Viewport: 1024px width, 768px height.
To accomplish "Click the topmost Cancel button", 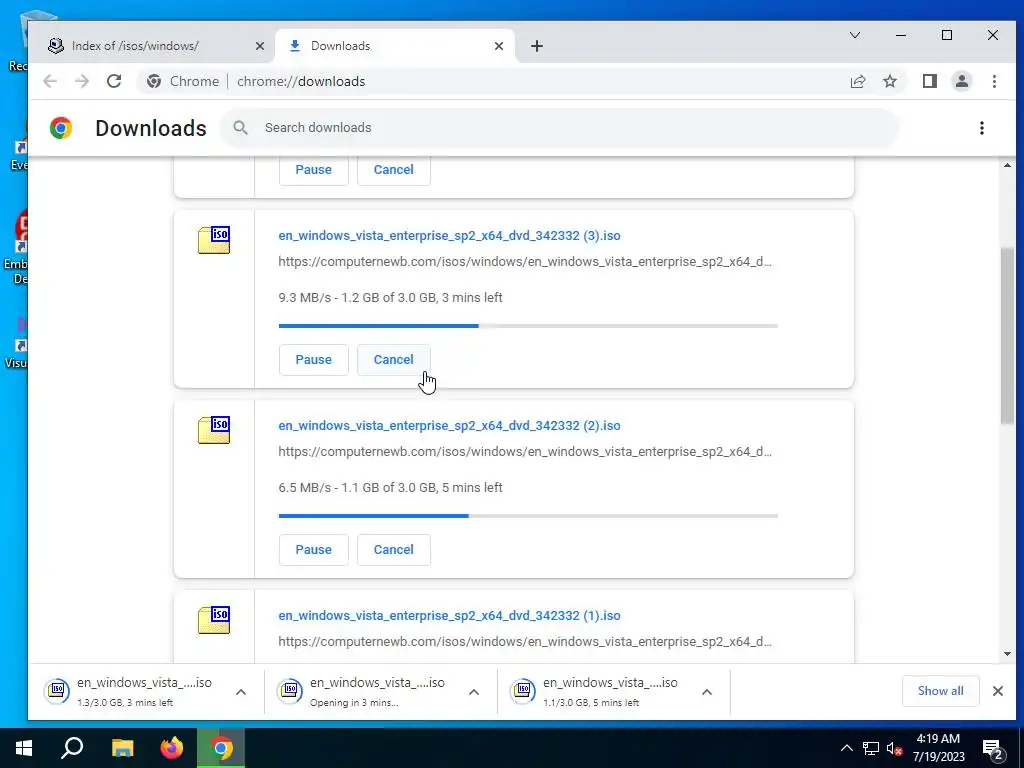I will click(394, 170).
